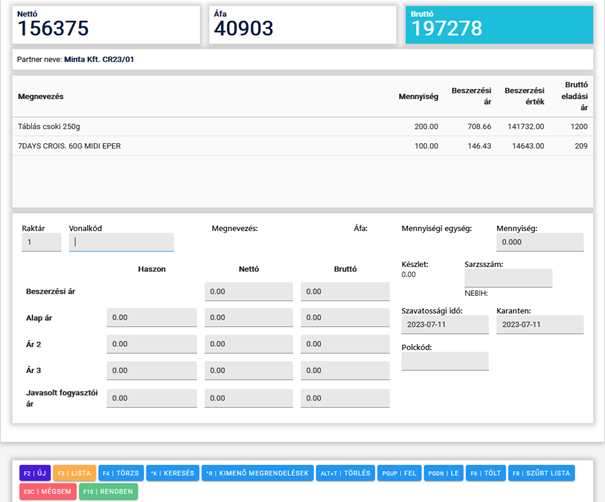Open the F8 SZŰRT LISTA button
The width and height of the screenshot is (605, 502).
[x=541, y=473]
